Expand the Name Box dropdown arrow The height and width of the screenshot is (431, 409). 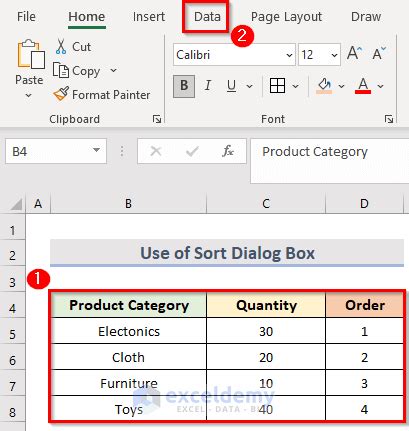tap(96, 151)
